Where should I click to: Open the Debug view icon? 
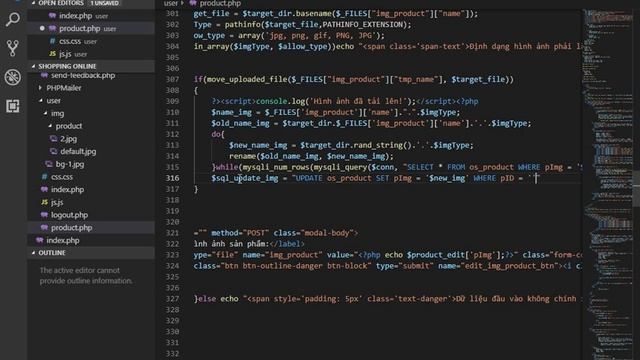pyautogui.click(x=13, y=77)
